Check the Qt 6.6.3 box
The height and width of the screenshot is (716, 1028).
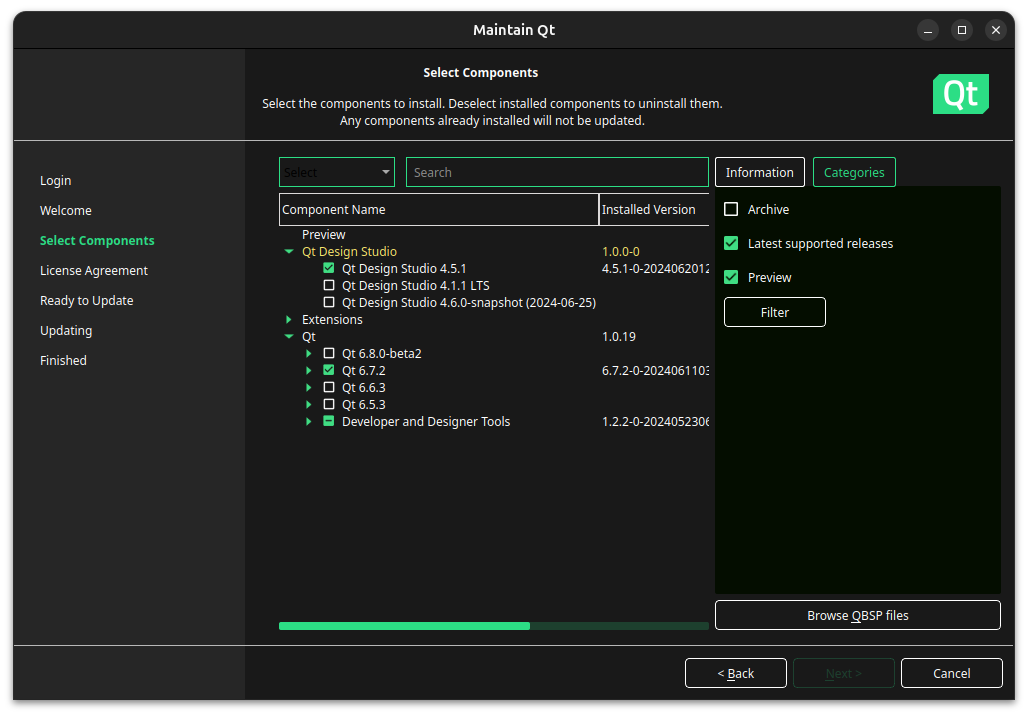(328, 388)
